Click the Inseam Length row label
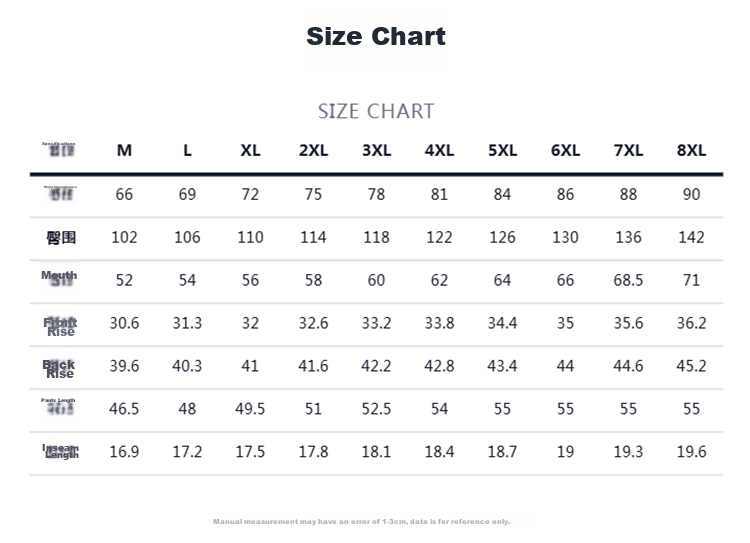The width and height of the screenshot is (750, 543). (x=61, y=451)
